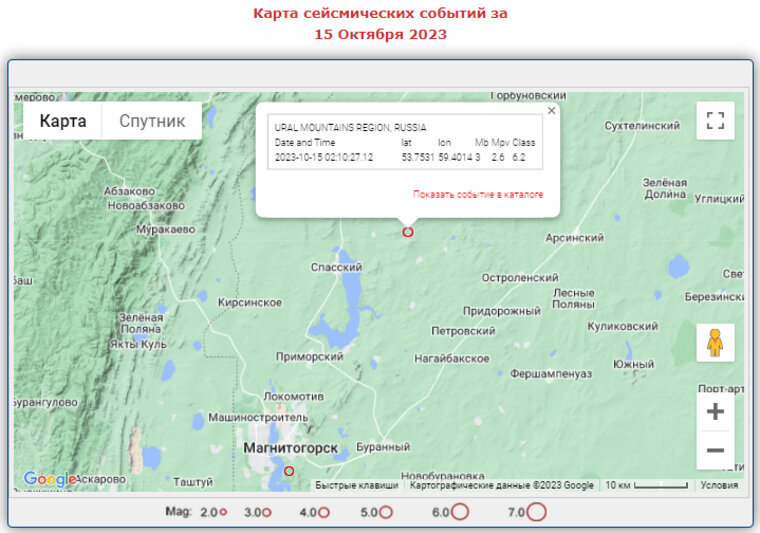
Task: Open the Условия terms link
Action: pos(719,485)
